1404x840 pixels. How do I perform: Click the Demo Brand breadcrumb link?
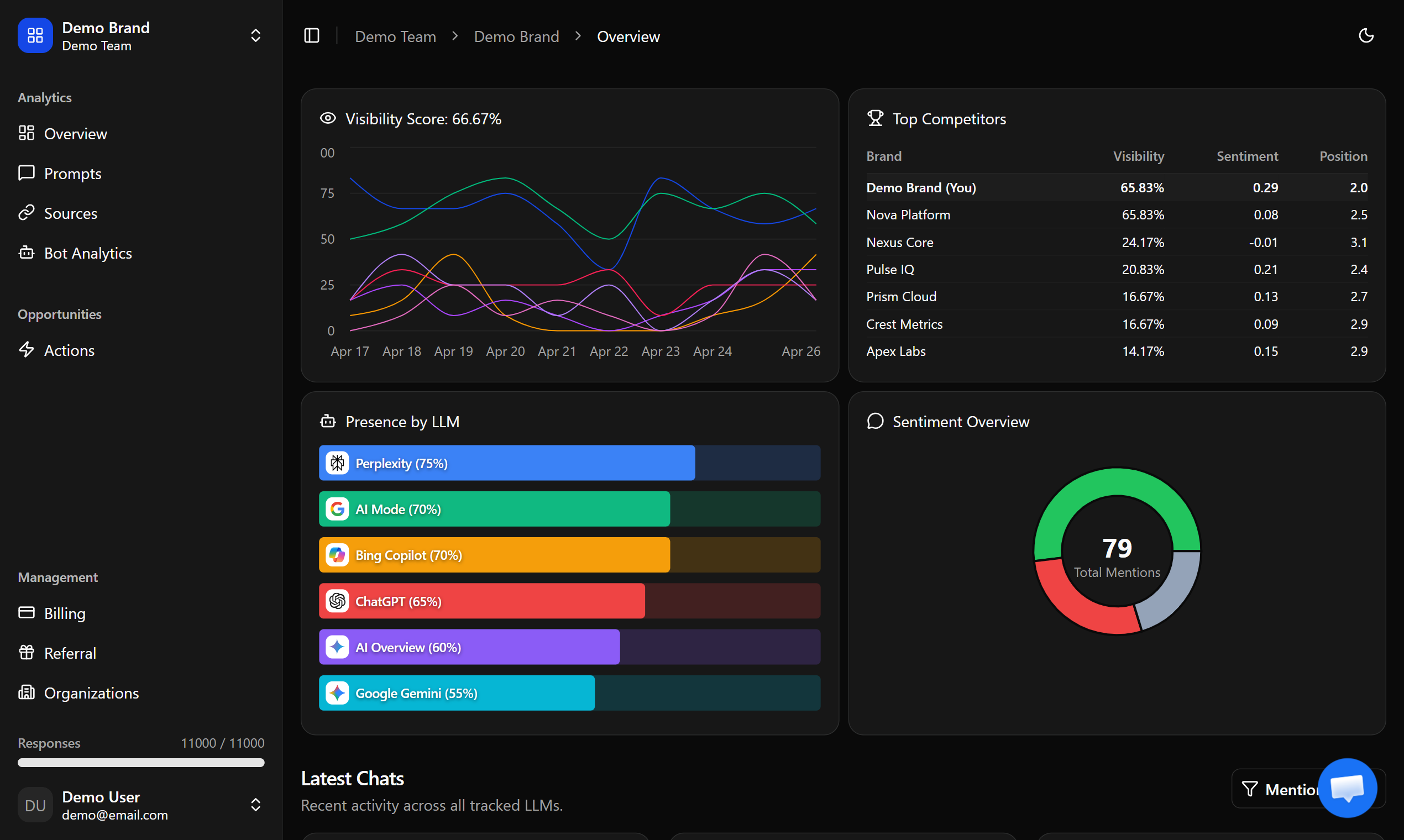click(516, 37)
